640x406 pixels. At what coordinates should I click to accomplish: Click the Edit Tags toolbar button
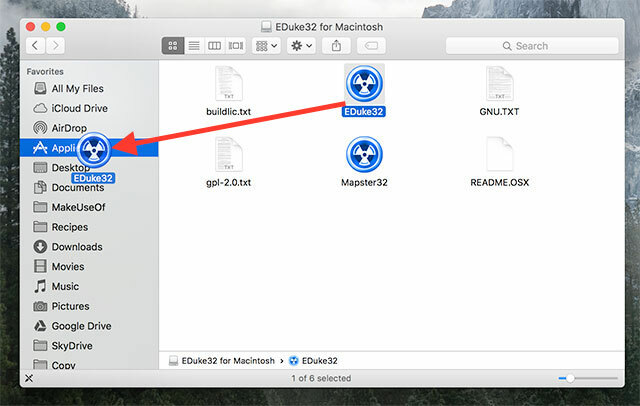point(371,46)
